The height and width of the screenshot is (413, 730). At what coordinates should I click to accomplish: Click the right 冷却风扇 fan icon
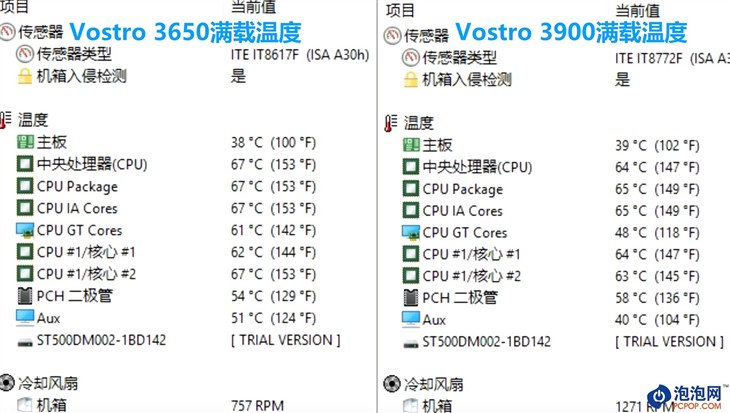coord(392,384)
